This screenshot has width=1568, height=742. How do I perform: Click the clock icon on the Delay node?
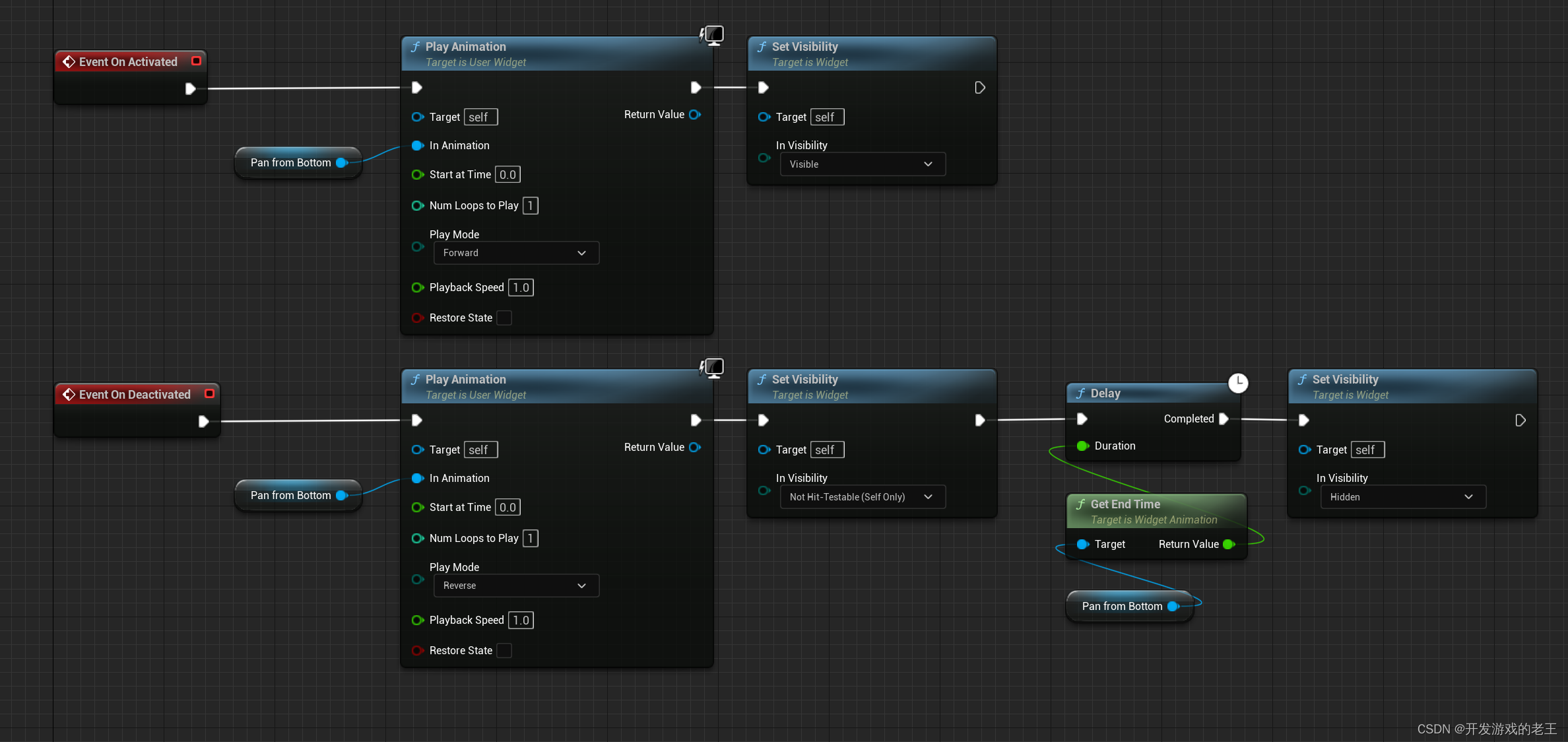(x=1239, y=383)
